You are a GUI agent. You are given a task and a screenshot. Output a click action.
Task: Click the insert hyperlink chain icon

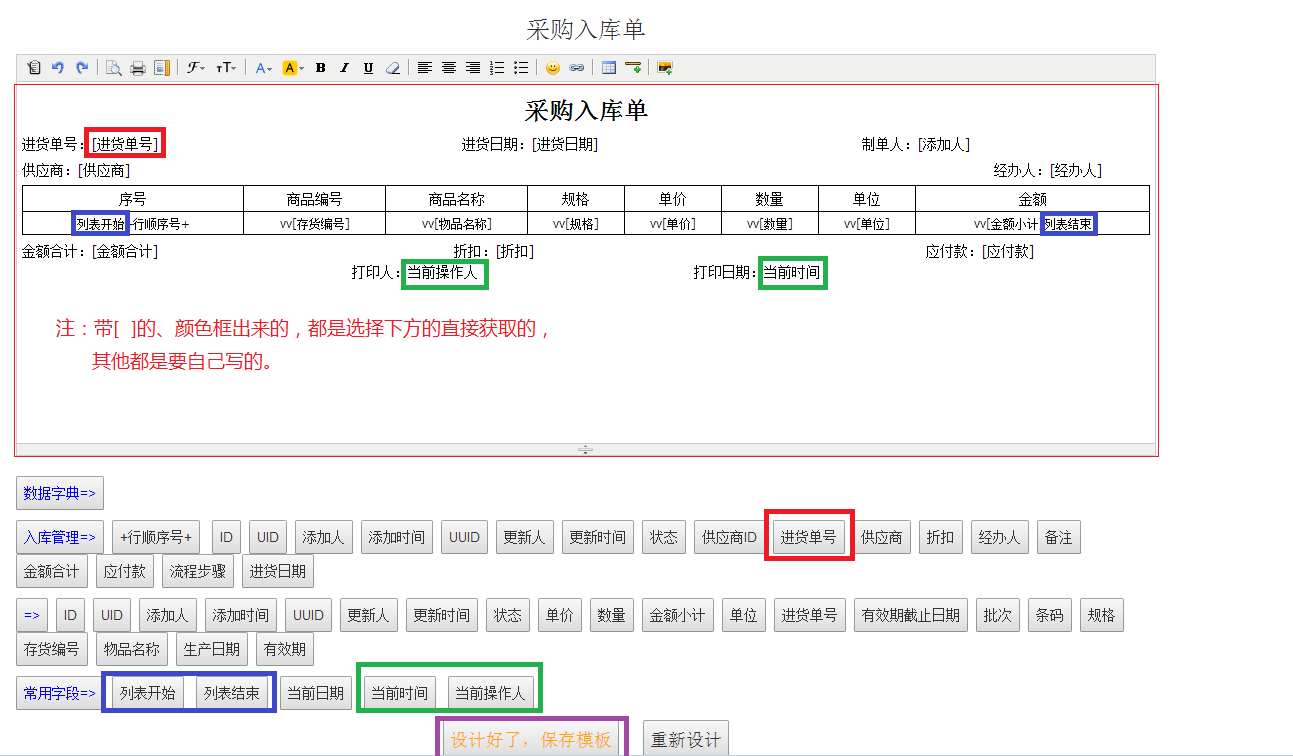(576, 68)
